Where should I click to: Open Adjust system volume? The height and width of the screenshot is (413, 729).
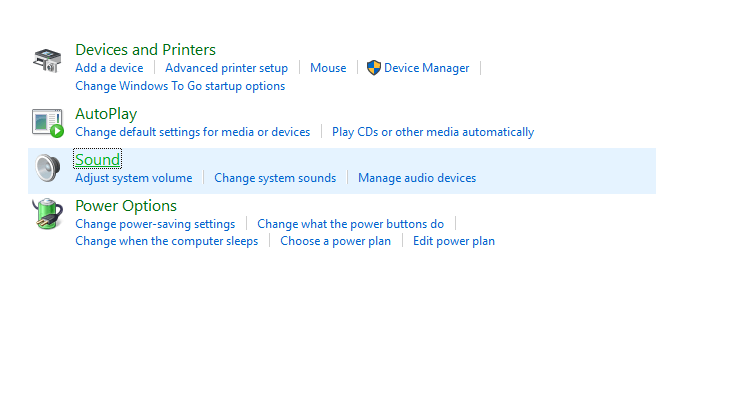coord(134,178)
